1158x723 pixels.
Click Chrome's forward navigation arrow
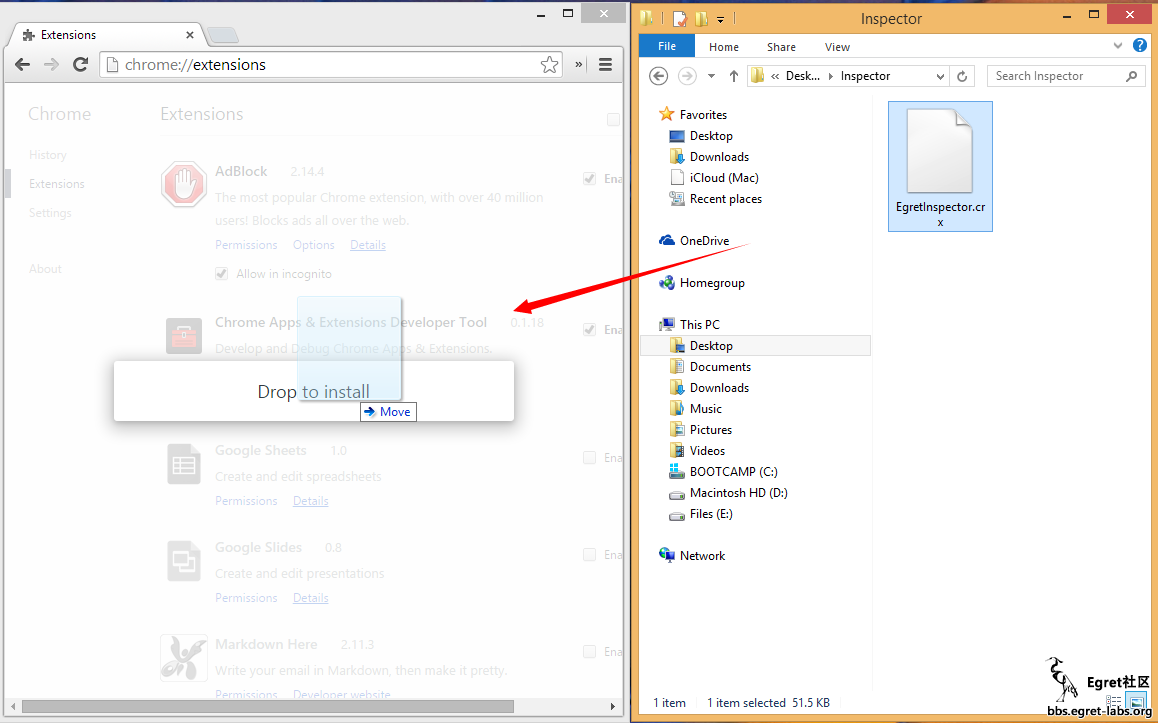(51, 64)
